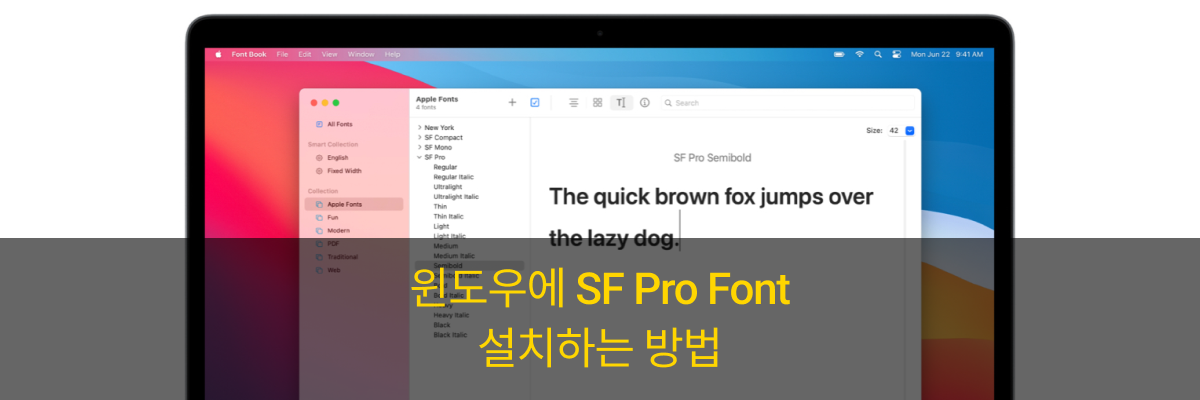The image size is (1200, 400).
Task: Open Control Center from menu bar
Action: 896,54
